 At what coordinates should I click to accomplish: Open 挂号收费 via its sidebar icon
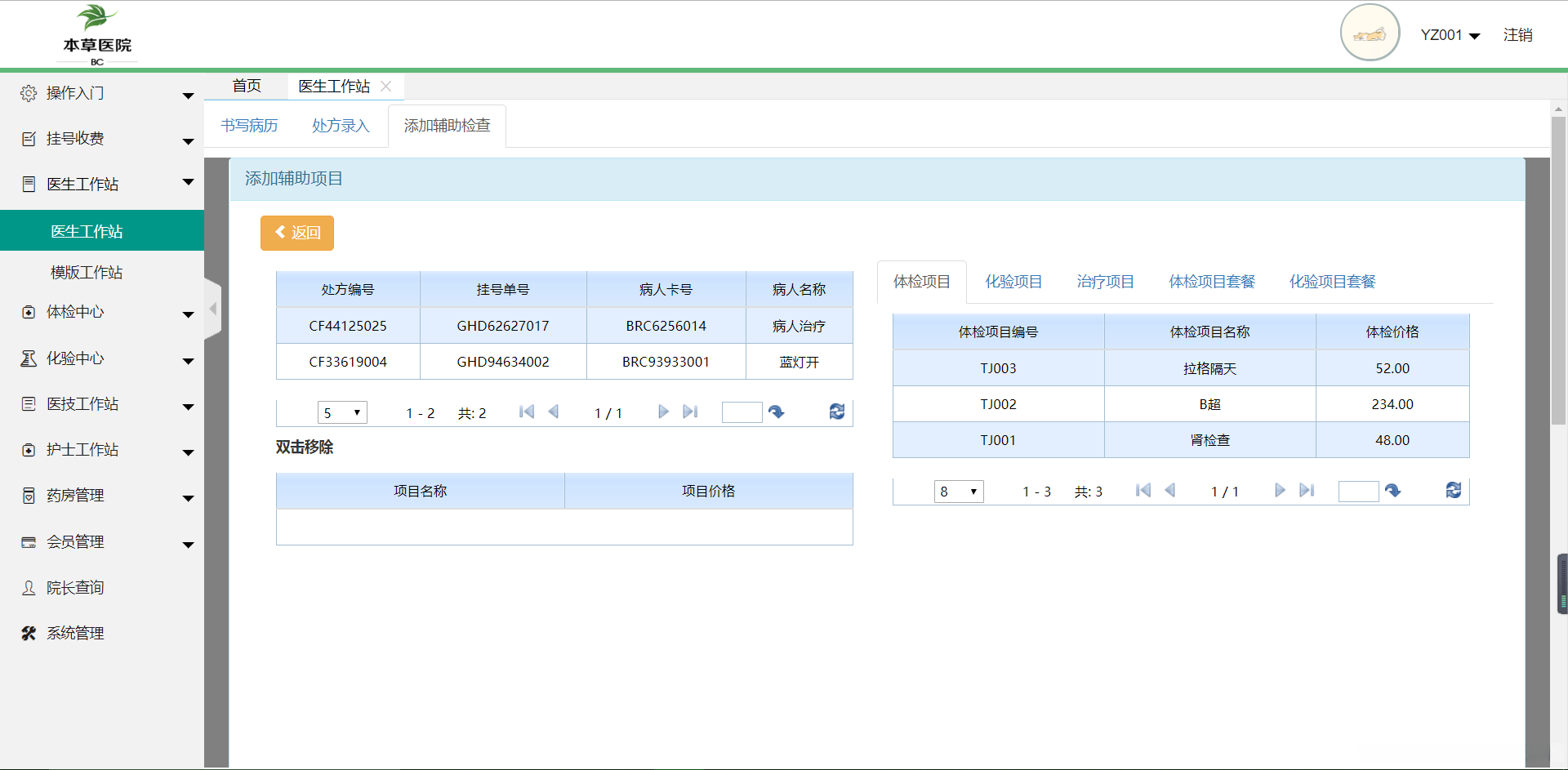[28, 138]
